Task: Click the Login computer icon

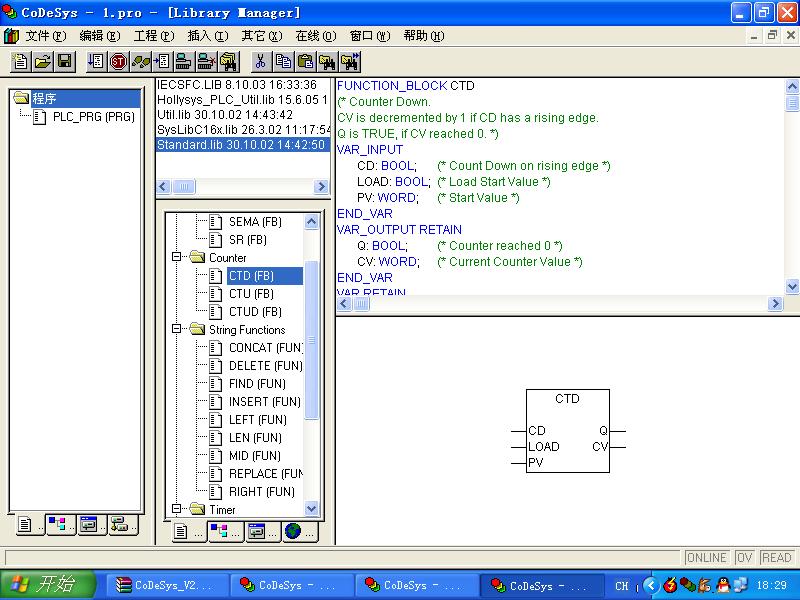Action: click(x=184, y=62)
